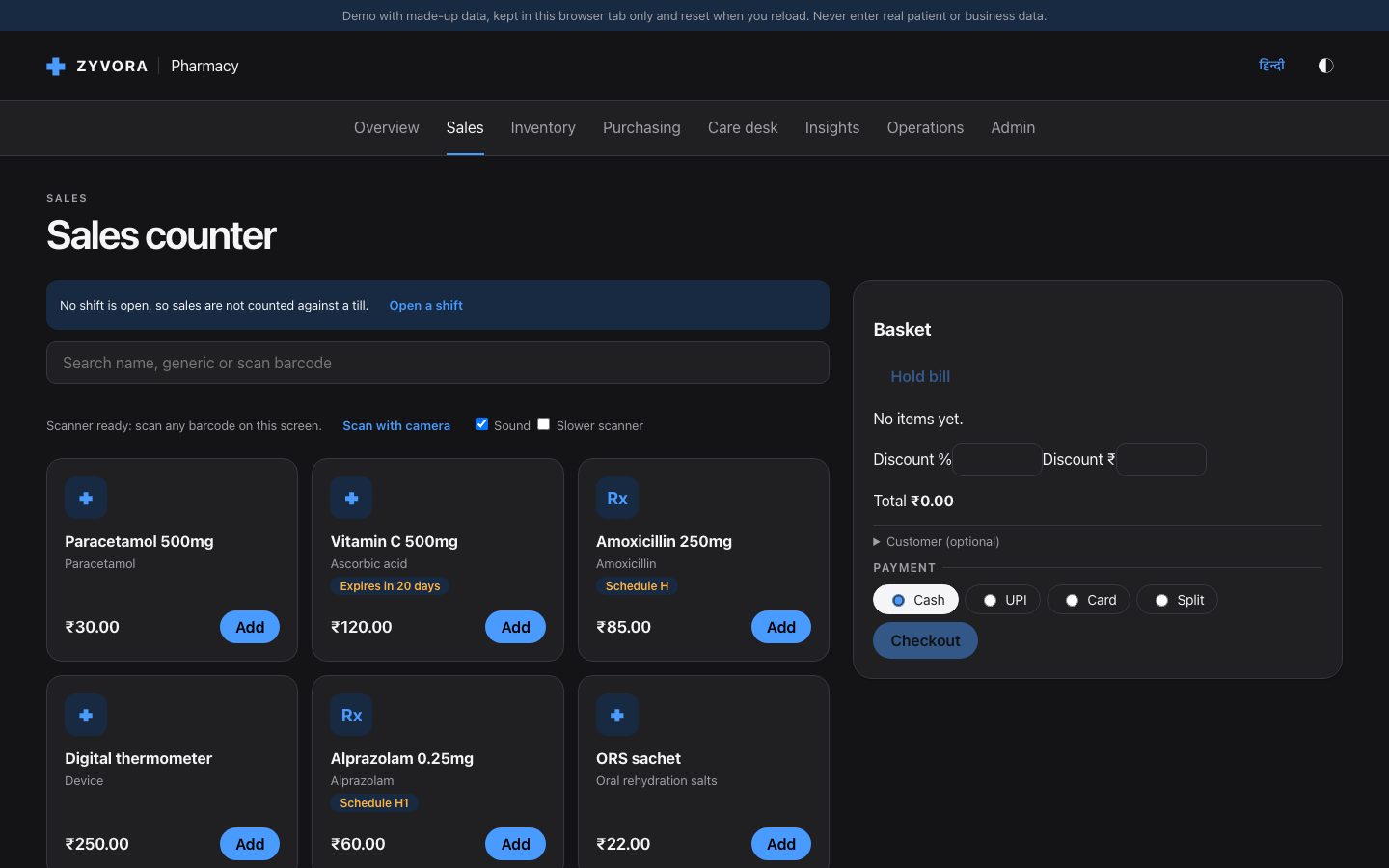Switch to the Insights tab
The width and height of the screenshot is (1389, 868).
[832, 127]
